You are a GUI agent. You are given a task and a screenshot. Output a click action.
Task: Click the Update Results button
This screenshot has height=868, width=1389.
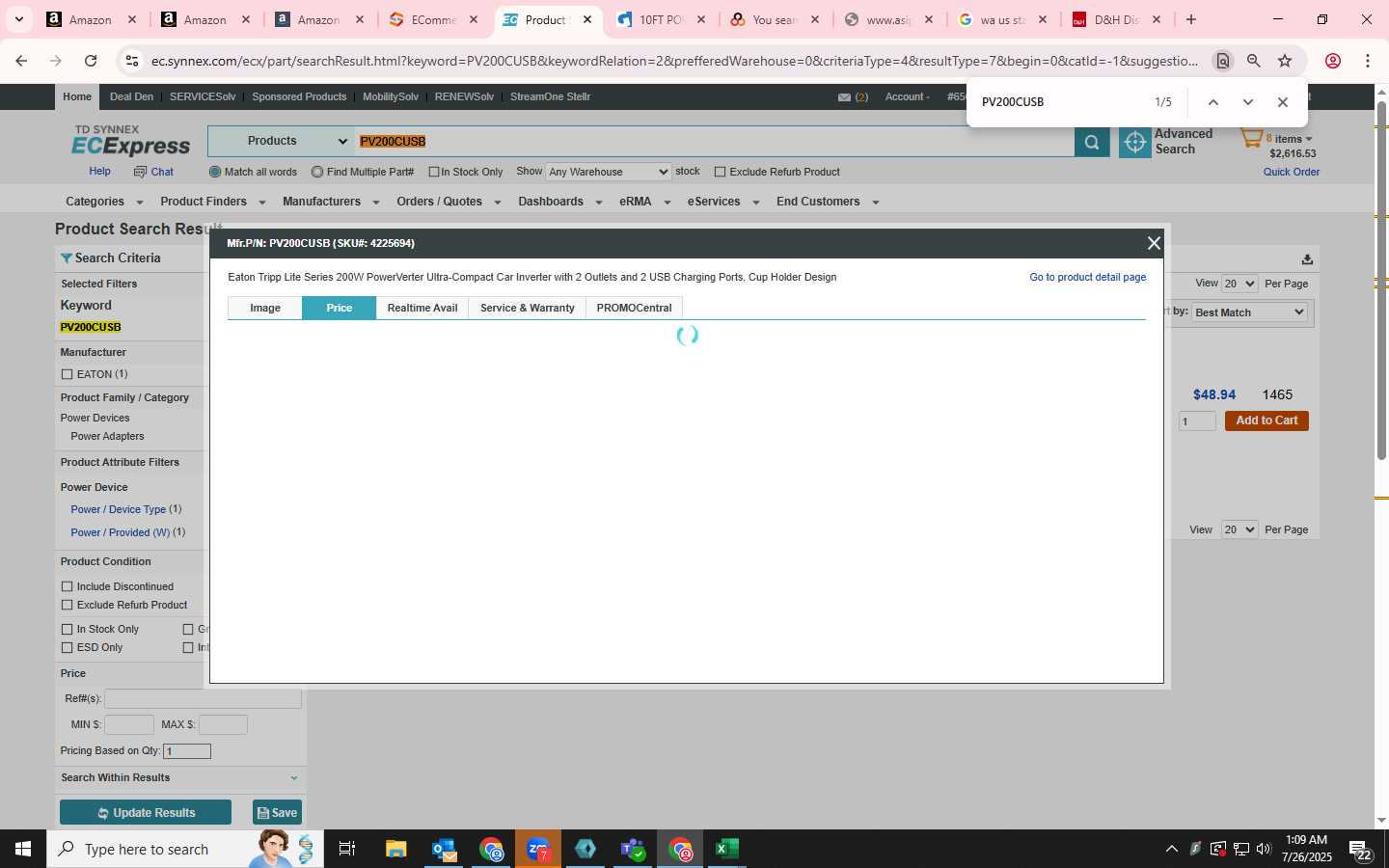pyautogui.click(x=146, y=812)
